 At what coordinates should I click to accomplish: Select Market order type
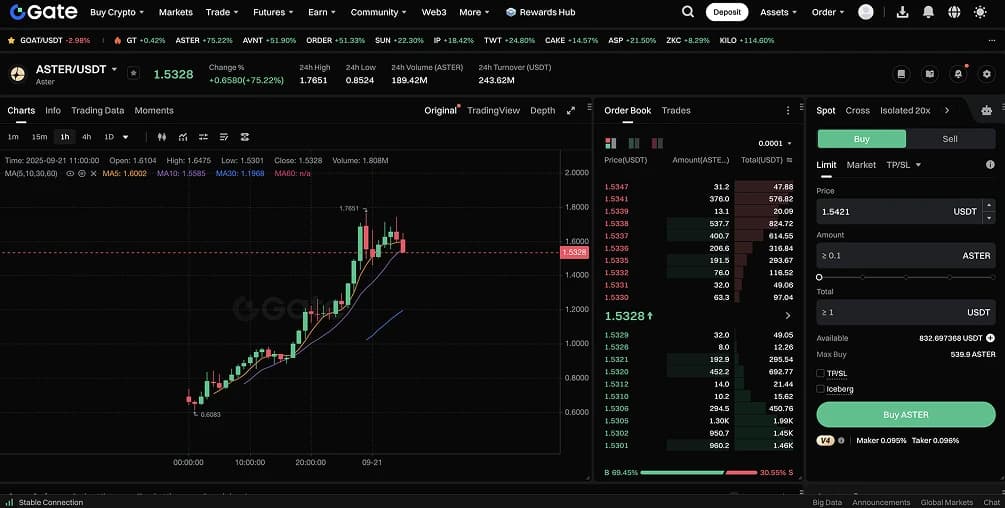(x=861, y=165)
